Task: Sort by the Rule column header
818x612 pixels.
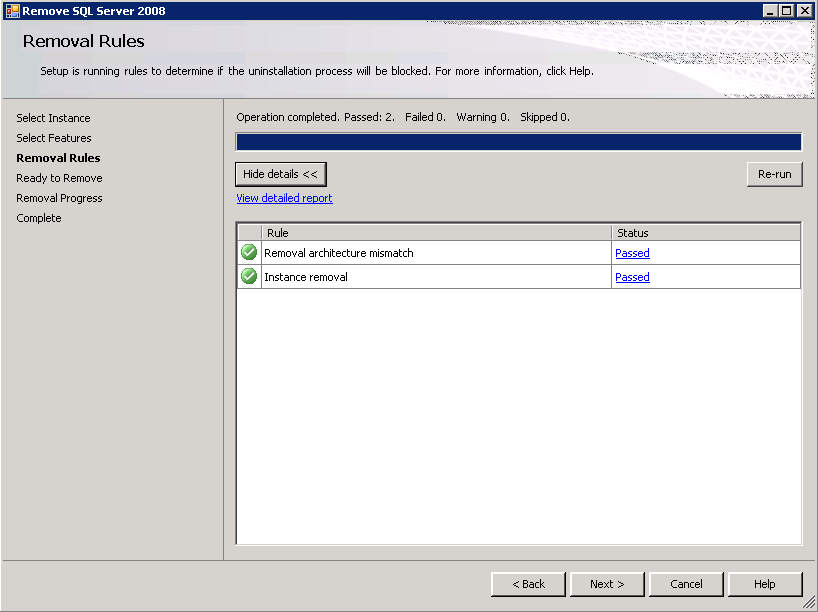Action: [436, 233]
